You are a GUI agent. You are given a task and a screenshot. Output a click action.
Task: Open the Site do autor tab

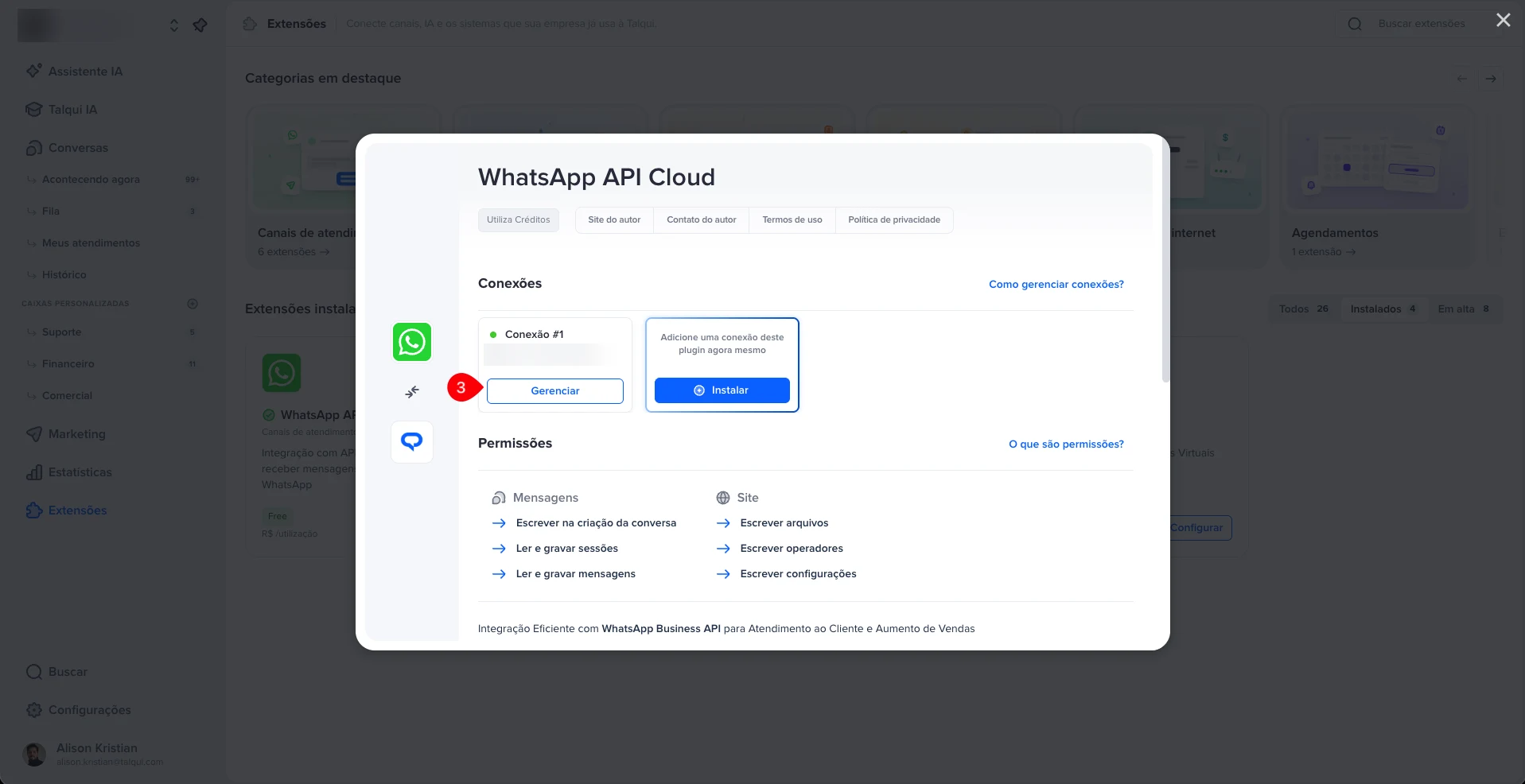(614, 220)
